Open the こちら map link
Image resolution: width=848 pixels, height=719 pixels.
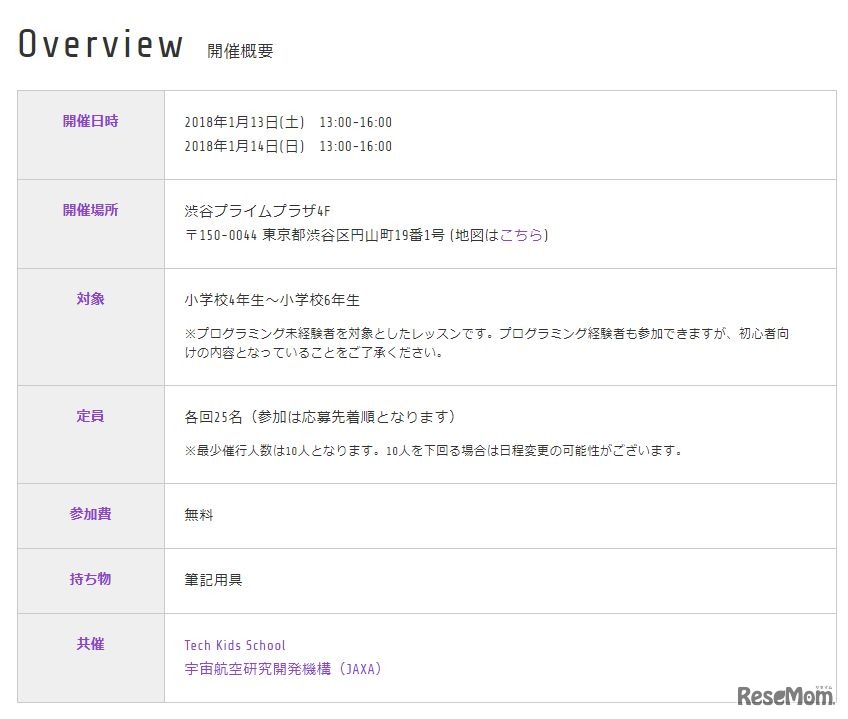pos(521,235)
